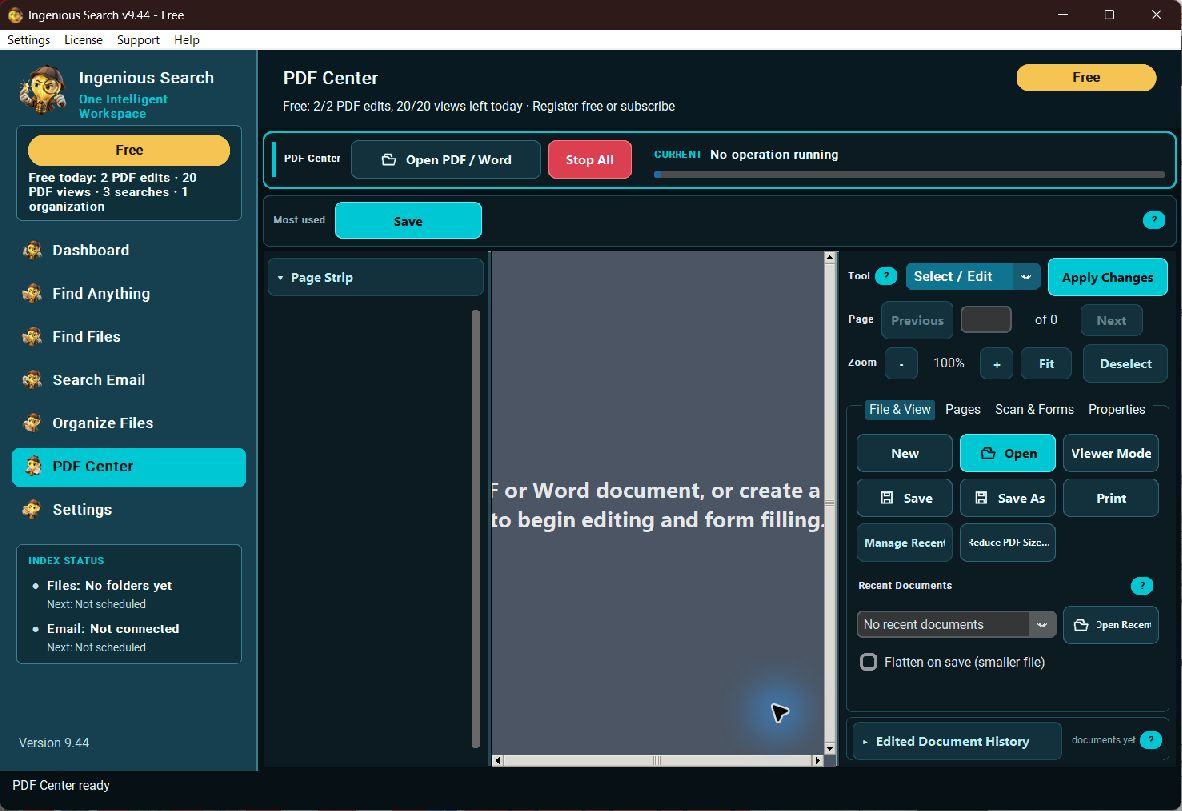Click the Find Anything sidebar icon

point(32,293)
